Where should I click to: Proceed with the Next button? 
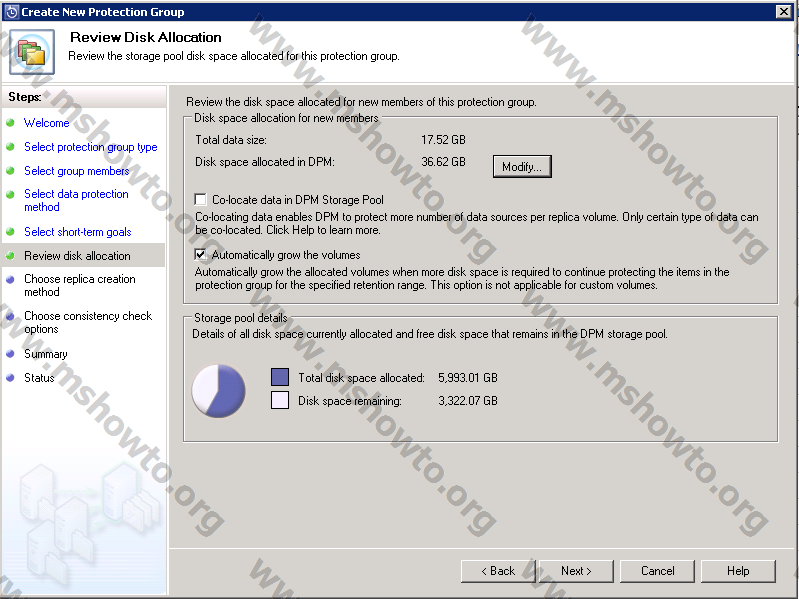[x=575, y=571]
